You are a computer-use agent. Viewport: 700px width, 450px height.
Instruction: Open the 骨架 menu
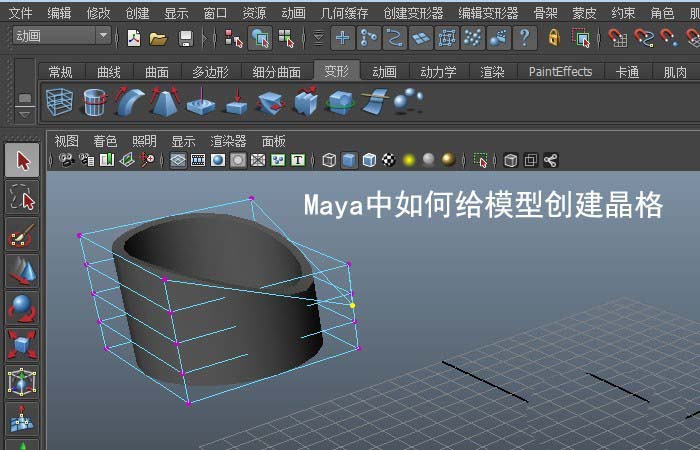click(x=546, y=13)
